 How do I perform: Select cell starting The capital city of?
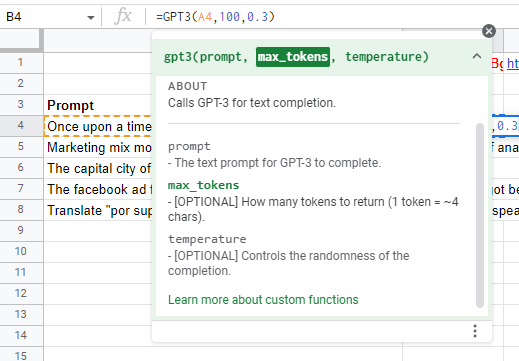[98, 168]
